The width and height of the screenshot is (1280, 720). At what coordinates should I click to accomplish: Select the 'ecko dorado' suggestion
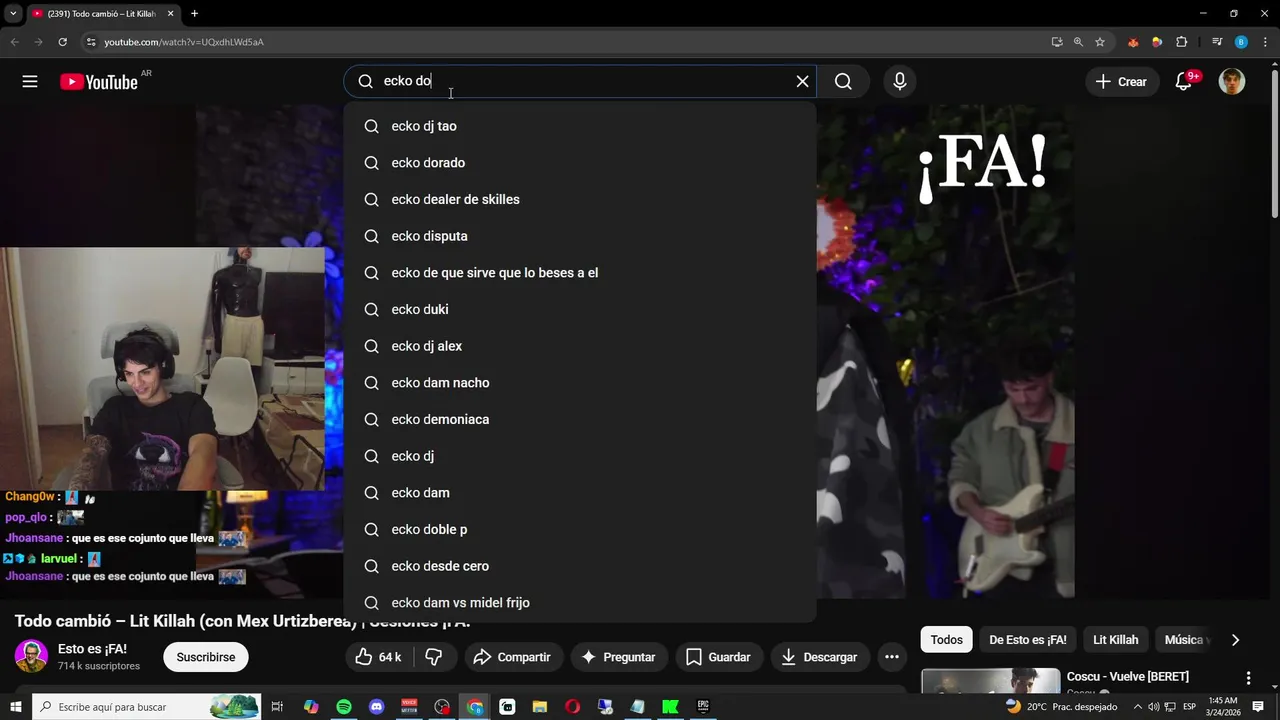[580, 163]
